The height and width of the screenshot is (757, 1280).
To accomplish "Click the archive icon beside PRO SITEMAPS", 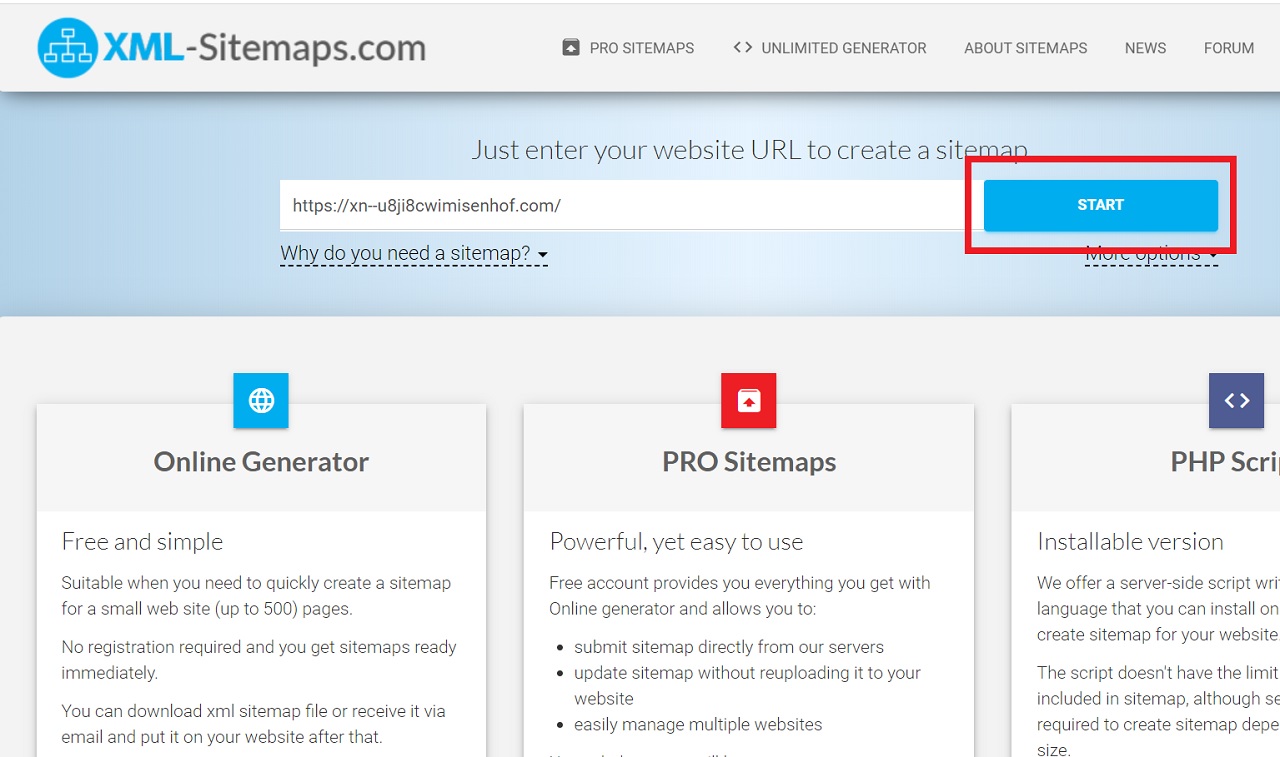I will (571, 47).
